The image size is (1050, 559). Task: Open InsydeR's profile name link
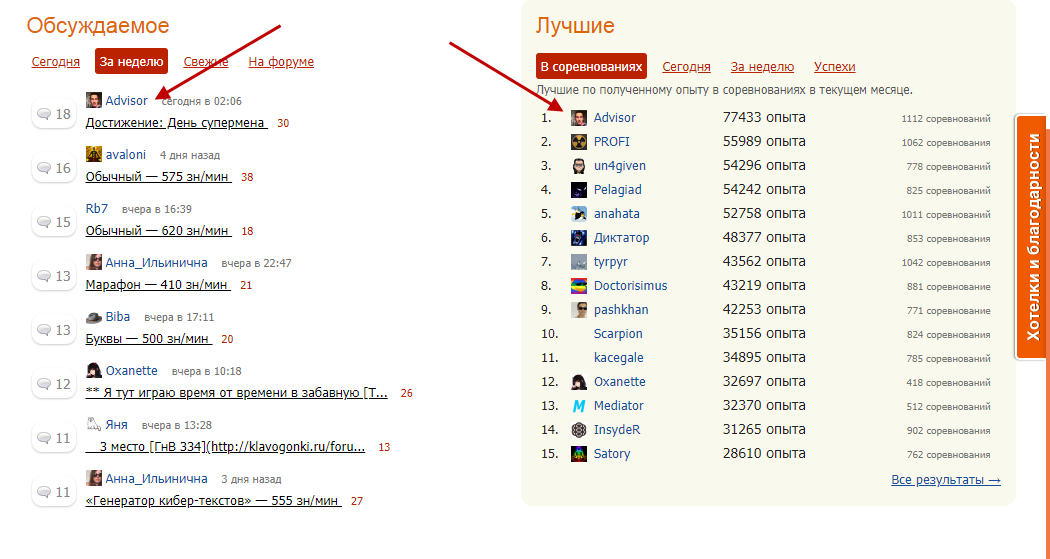pyautogui.click(x=617, y=430)
